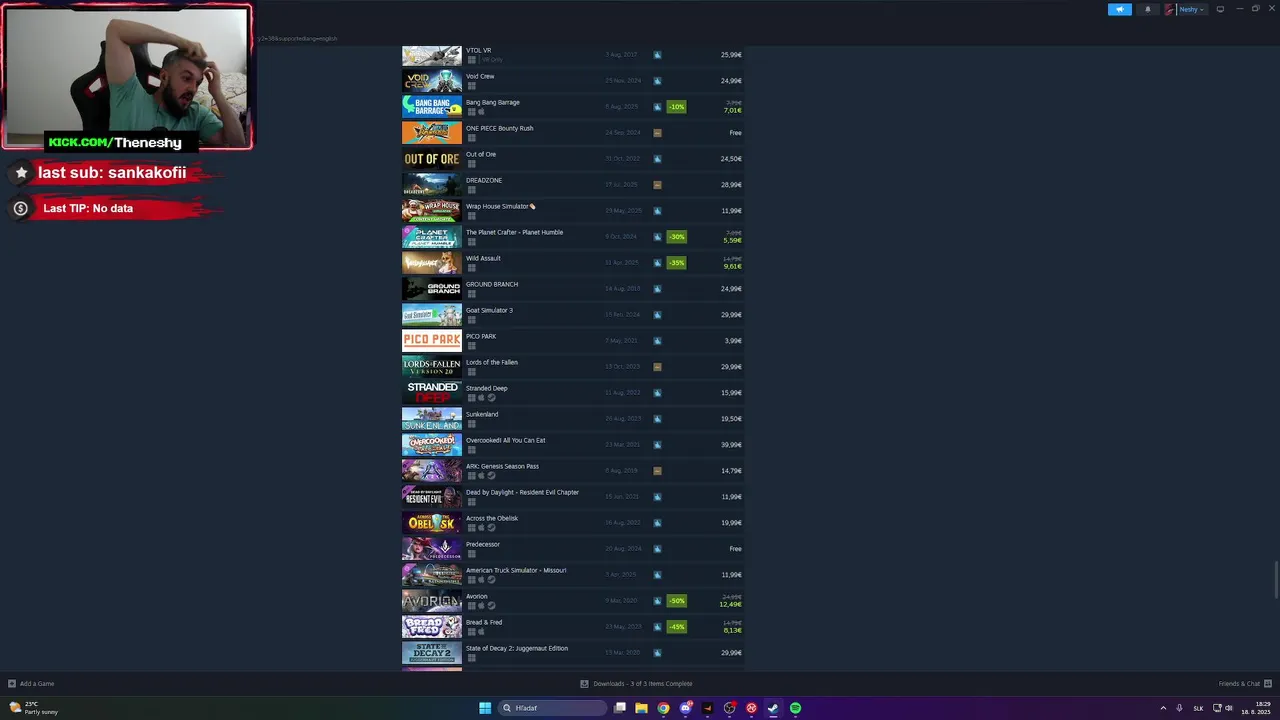Image resolution: width=1280 pixels, height=720 pixels.
Task: Click the macOS icon under Across the Obelisk
Action: click(481, 528)
